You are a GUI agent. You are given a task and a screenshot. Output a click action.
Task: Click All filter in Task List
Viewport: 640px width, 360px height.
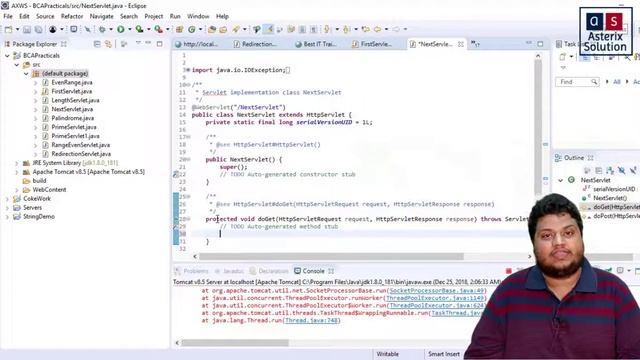click(x=617, y=82)
